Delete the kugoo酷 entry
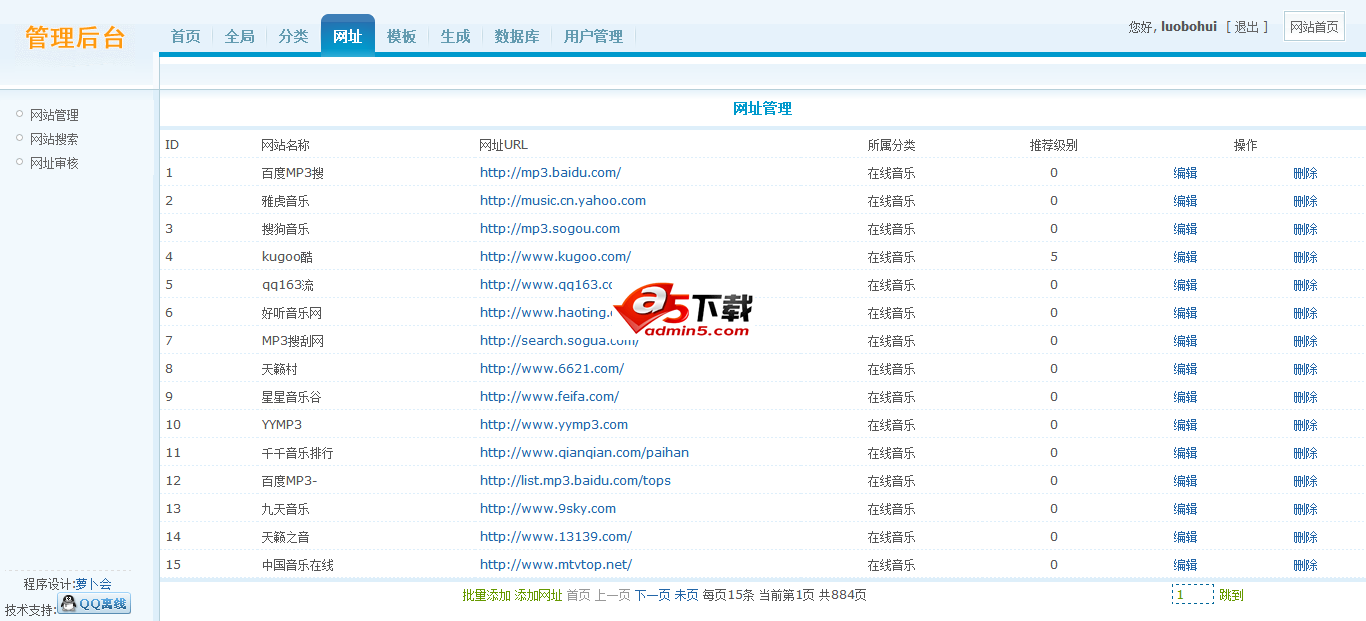 (1305, 257)
